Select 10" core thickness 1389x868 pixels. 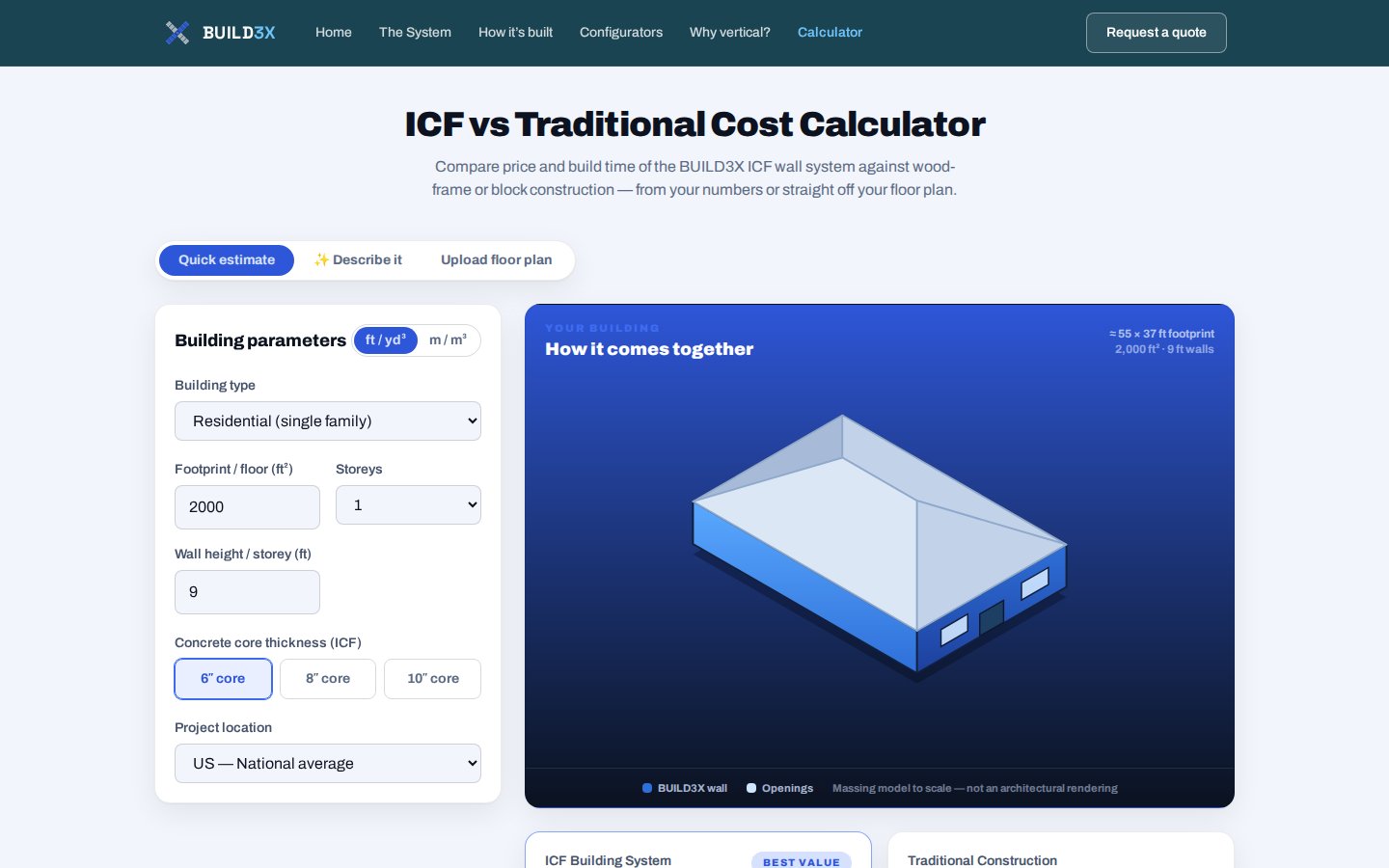(432, 679)
